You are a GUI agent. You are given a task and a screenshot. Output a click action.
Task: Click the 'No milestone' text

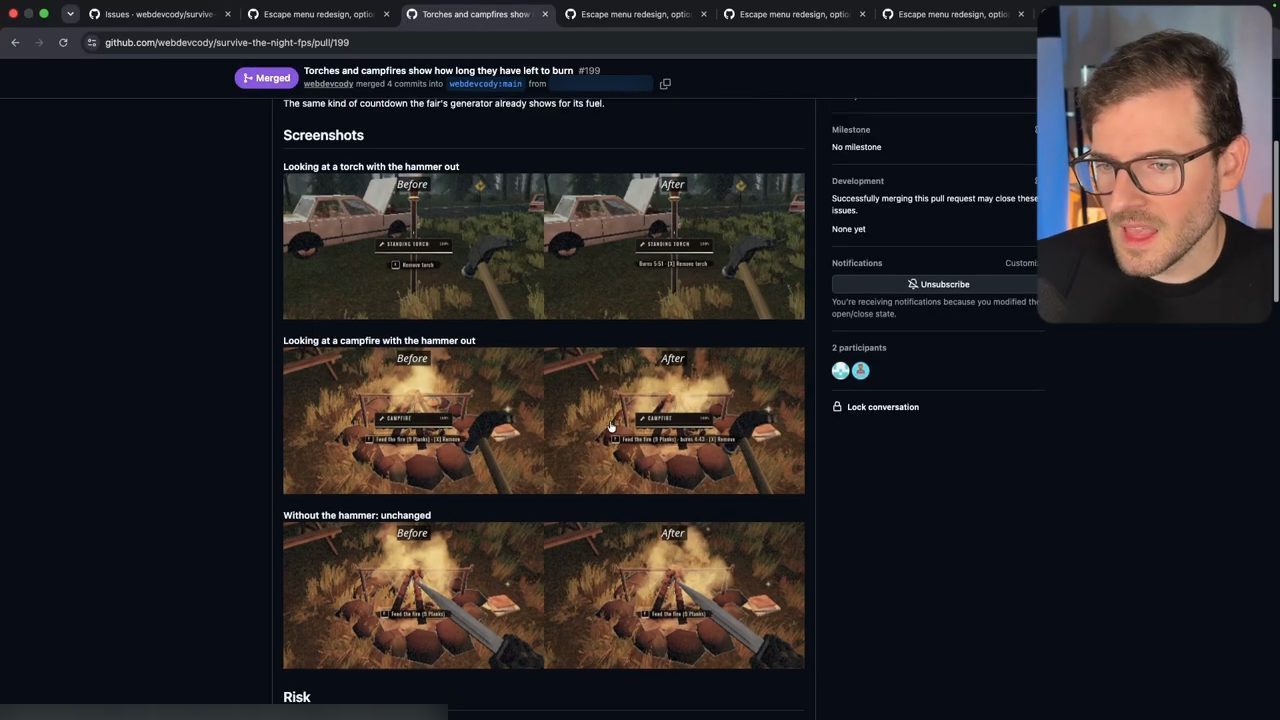pyautogui.click(x=857, y=147)
